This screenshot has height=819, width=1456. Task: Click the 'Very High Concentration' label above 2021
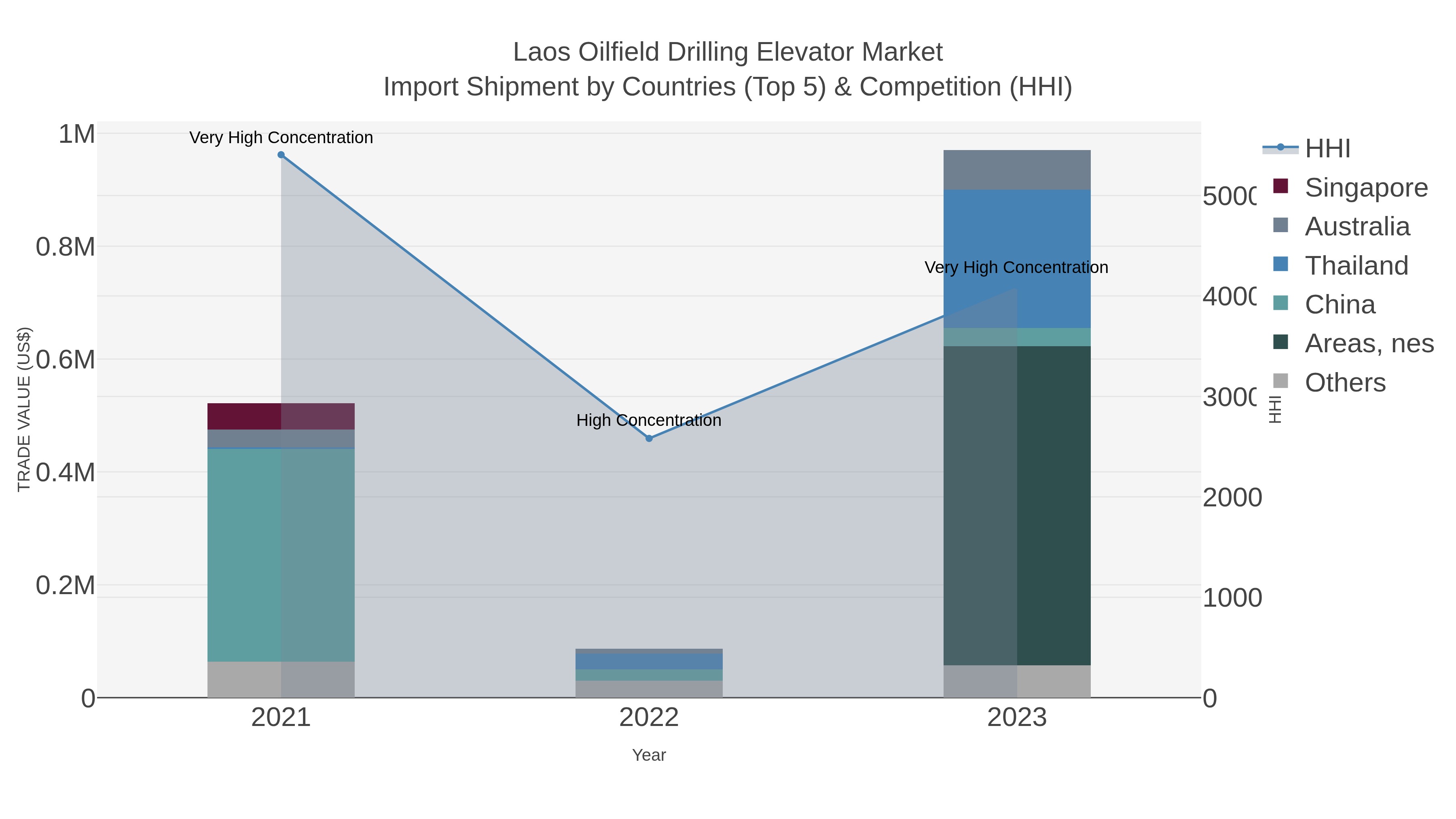click(x=281, y=138)
